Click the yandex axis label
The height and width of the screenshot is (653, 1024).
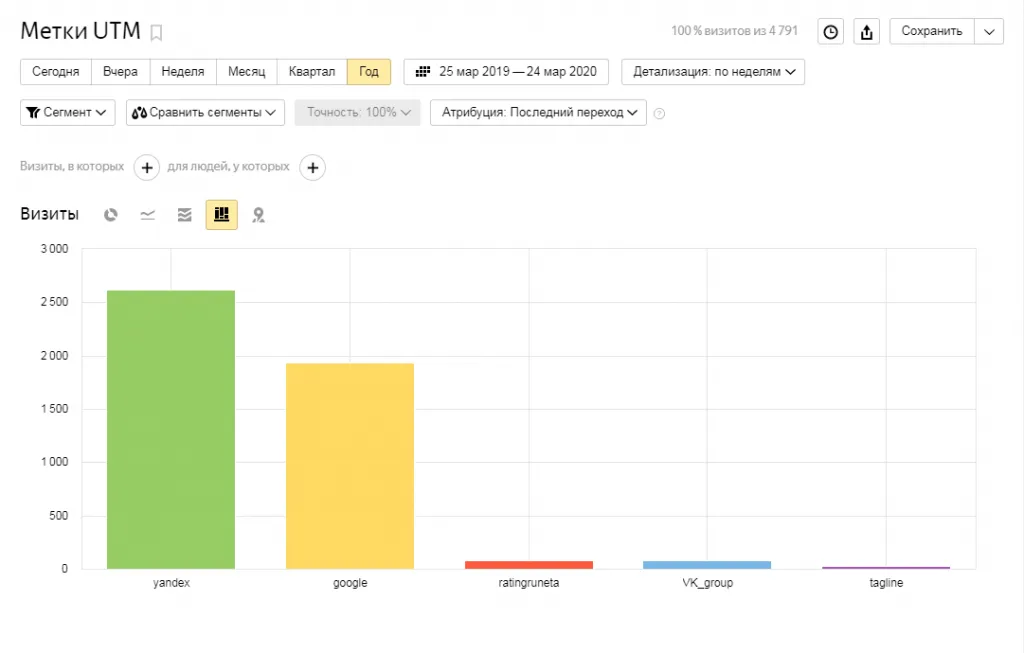point(171,583)
